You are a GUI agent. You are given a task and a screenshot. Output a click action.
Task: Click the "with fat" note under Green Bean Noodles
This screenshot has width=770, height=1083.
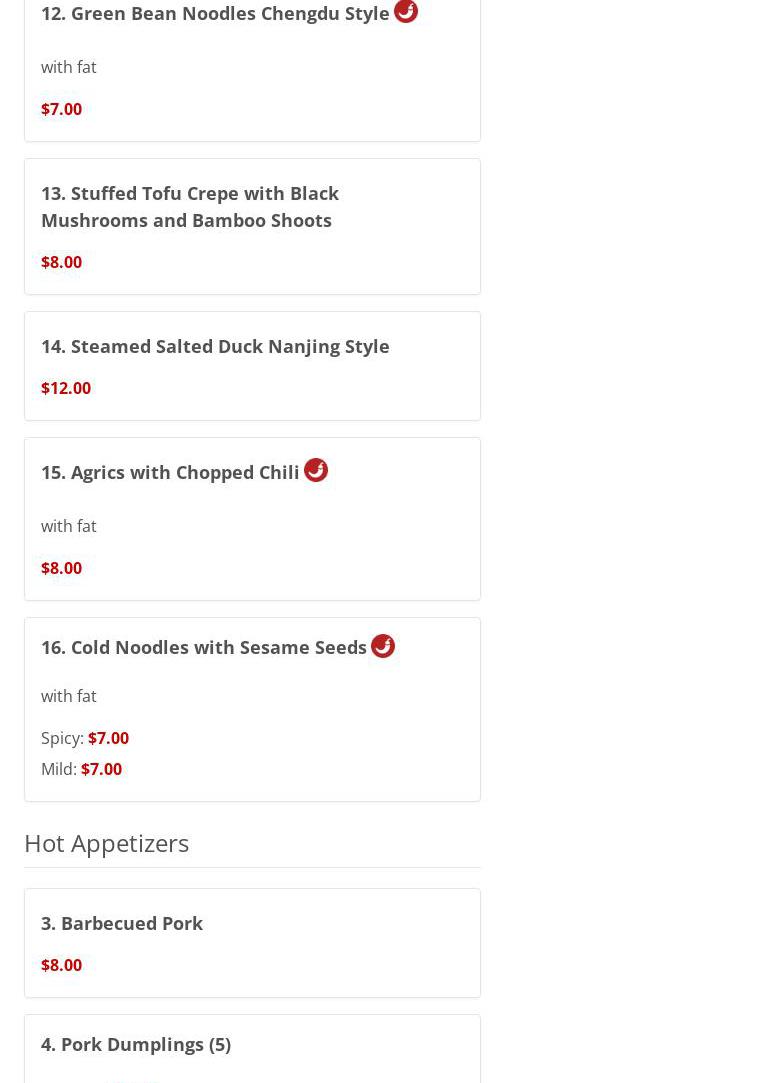pos(69,67)
